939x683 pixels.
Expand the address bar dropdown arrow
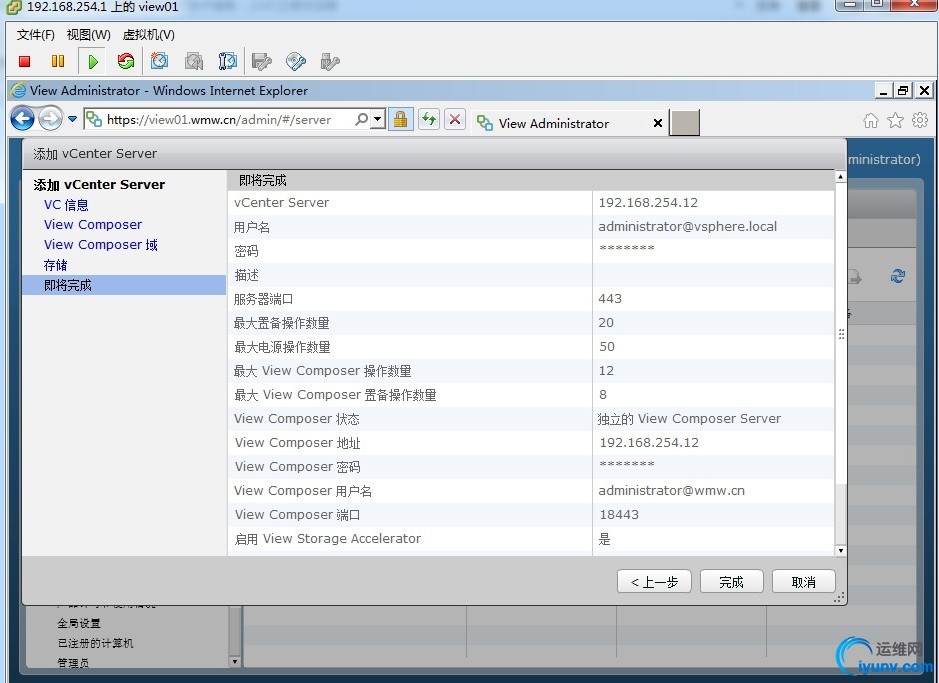pos(377,119)
